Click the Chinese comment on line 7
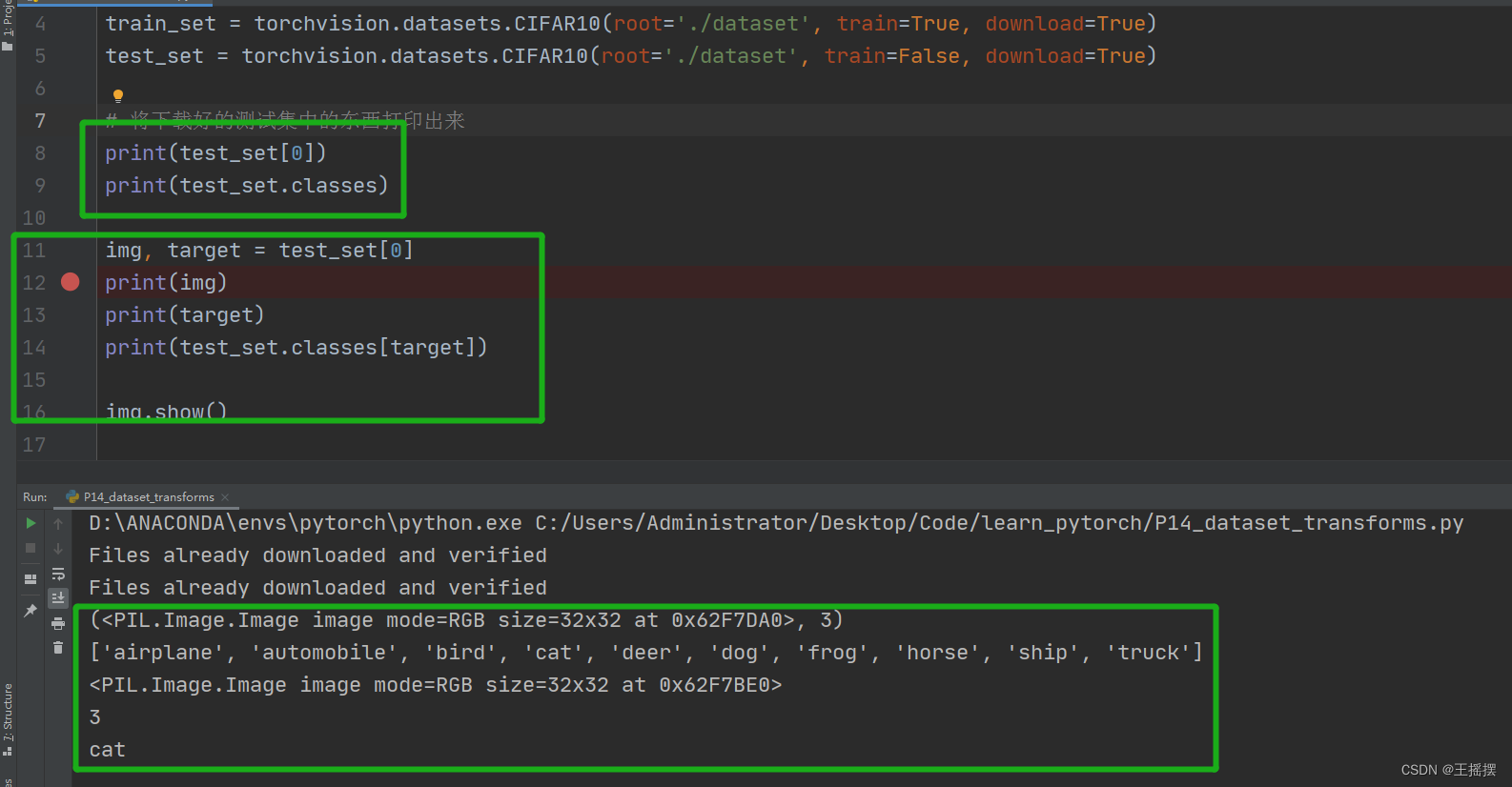Screen dimensions: 1512x787 (285, 120)
